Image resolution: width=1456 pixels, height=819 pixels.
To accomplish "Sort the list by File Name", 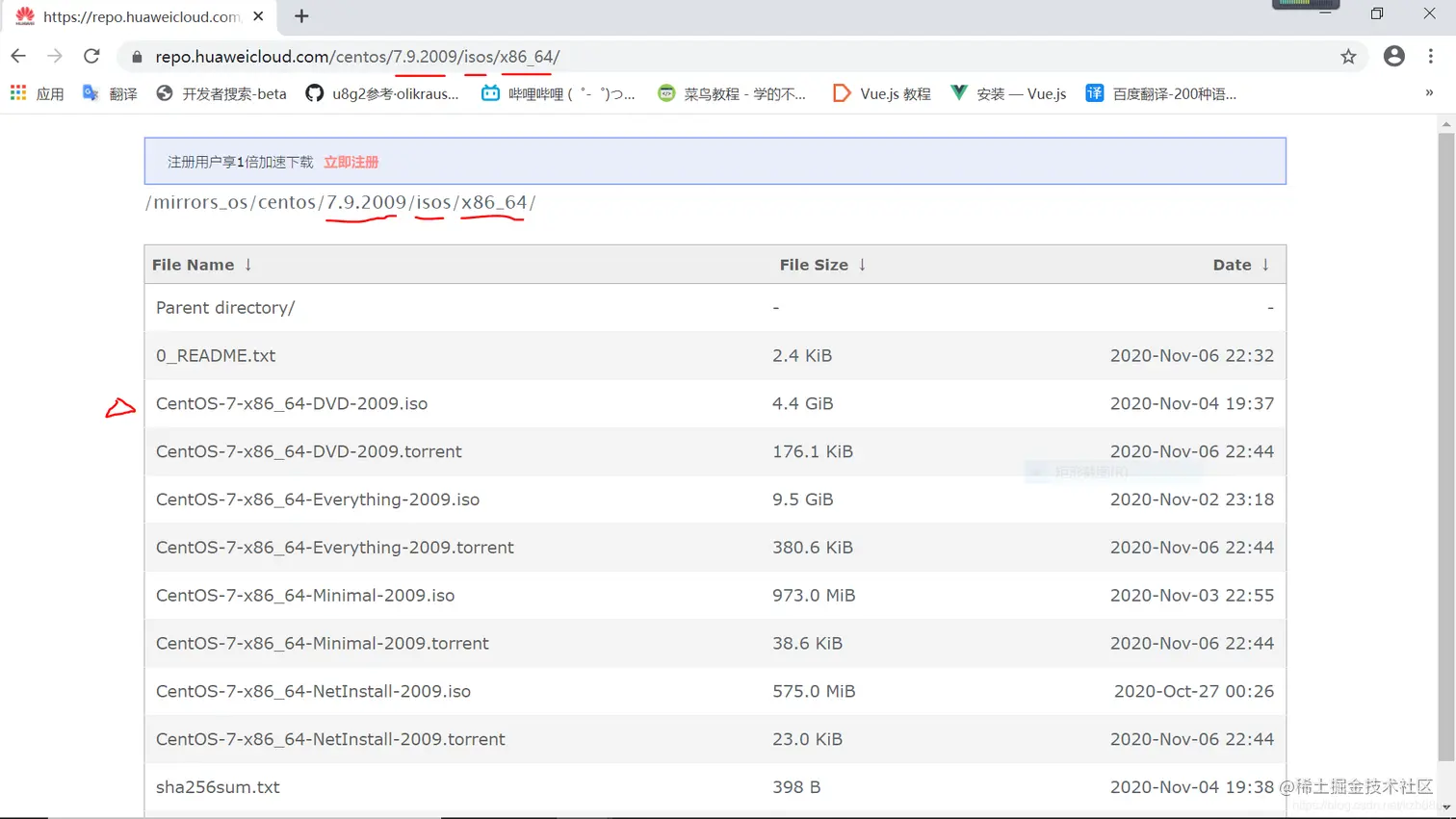I will tap(202, 265).
